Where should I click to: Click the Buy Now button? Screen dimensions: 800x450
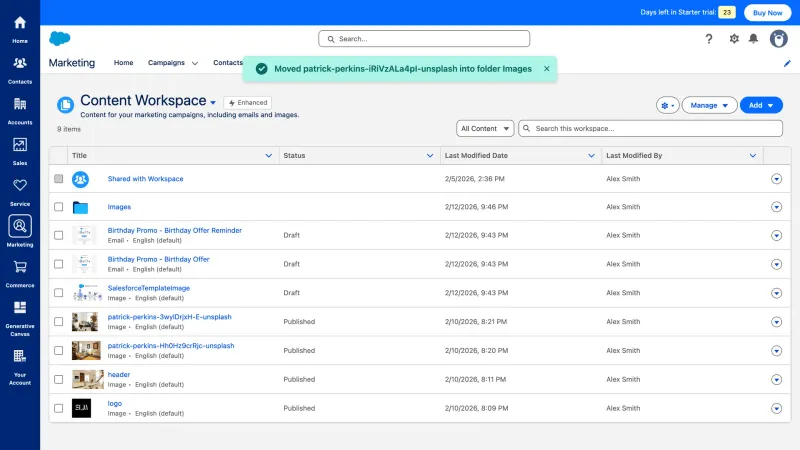767,13
